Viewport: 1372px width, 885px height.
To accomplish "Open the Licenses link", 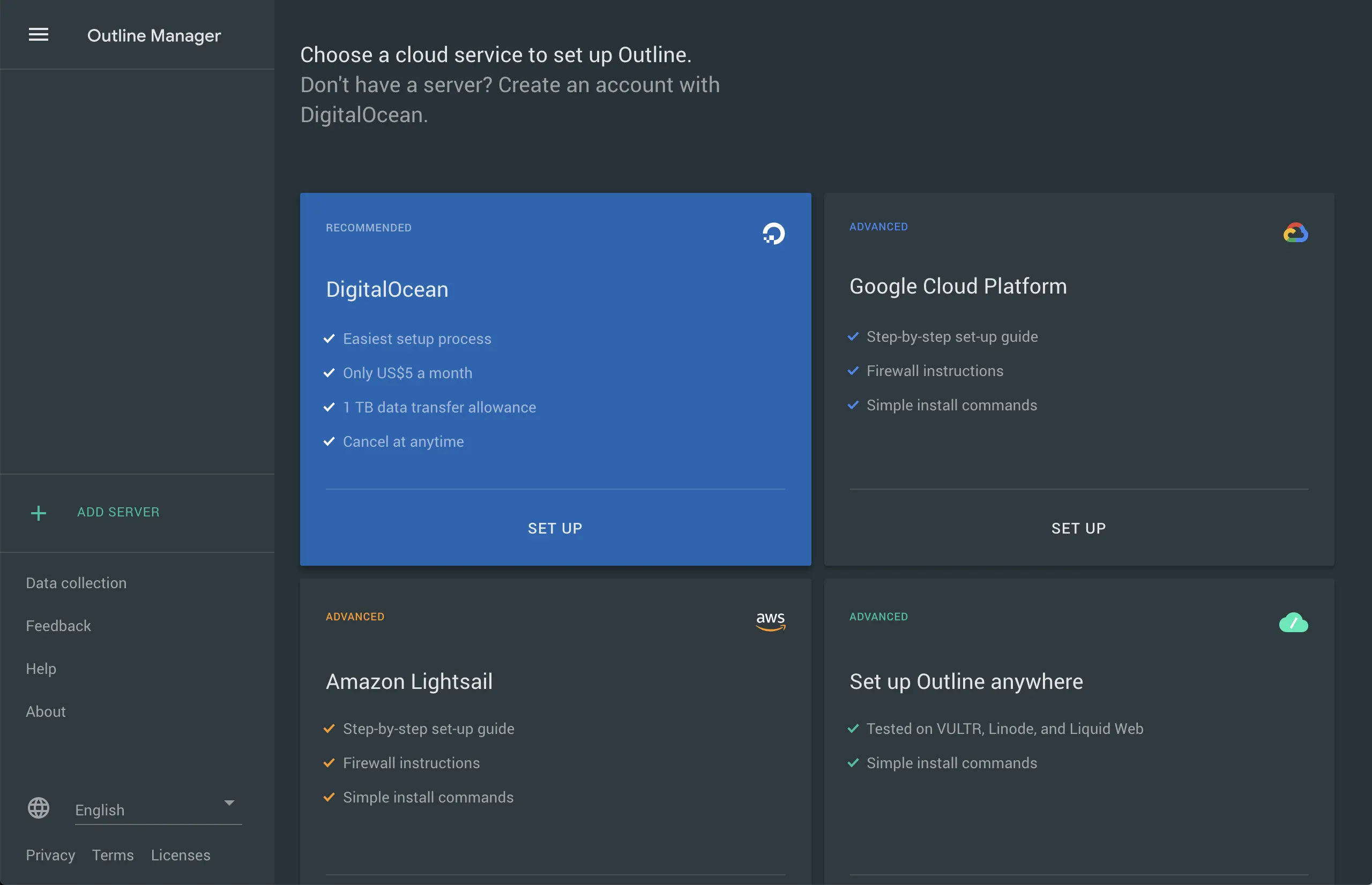I will (x=181, y=855).
